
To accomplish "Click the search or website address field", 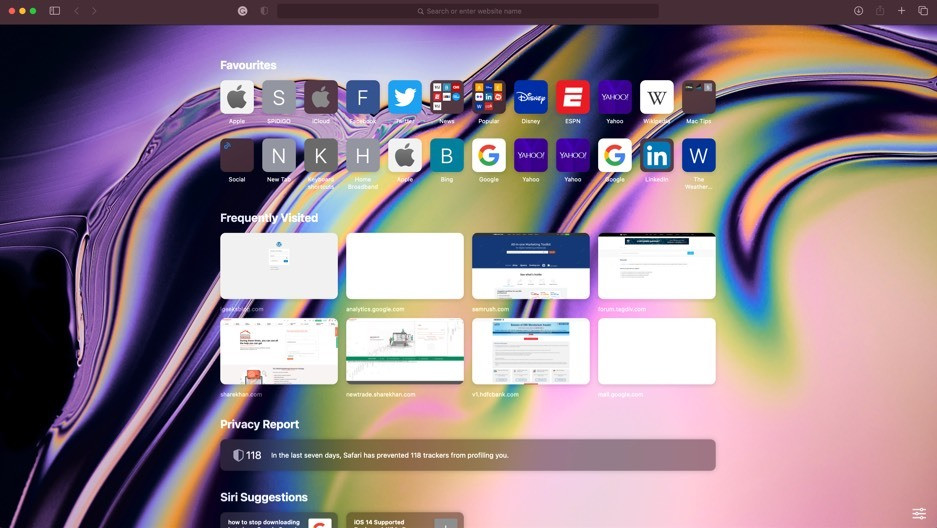I will 468,11.
